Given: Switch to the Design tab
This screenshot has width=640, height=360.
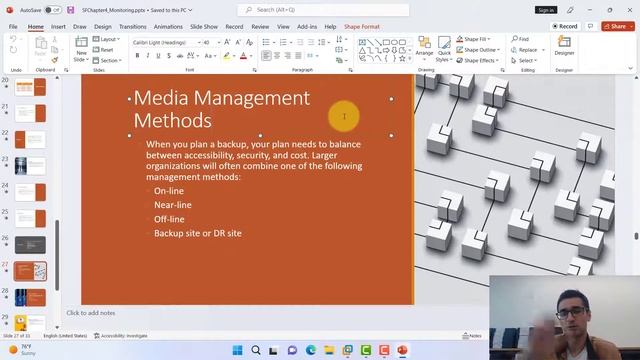Looking at the screenshot, I should pyautogui.click(x=102, y=27).
